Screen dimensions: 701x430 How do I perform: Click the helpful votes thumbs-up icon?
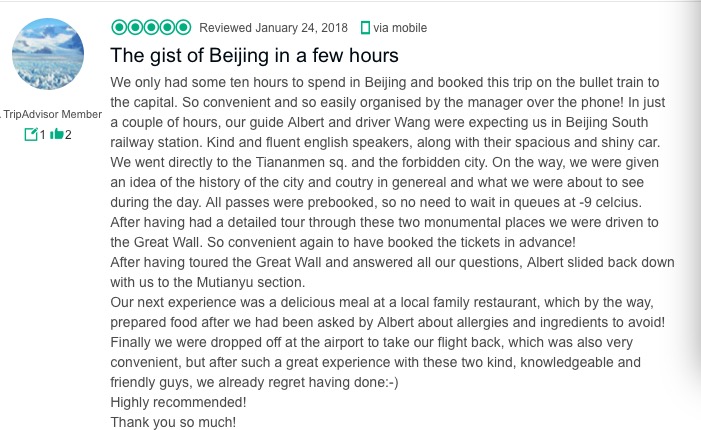click(57, 134)
